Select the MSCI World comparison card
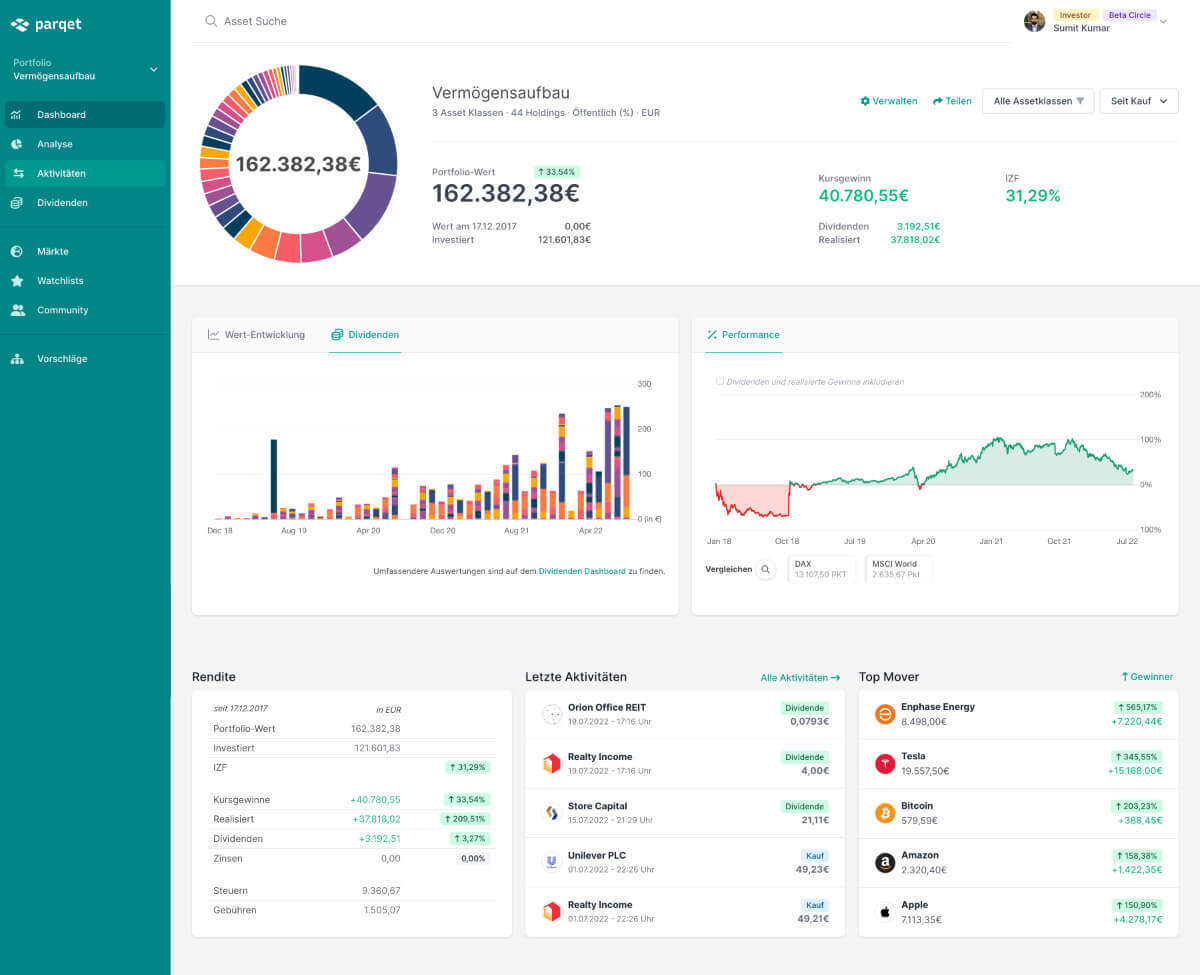This screenshot has height=975, width=1200. [x=897, y=569]
